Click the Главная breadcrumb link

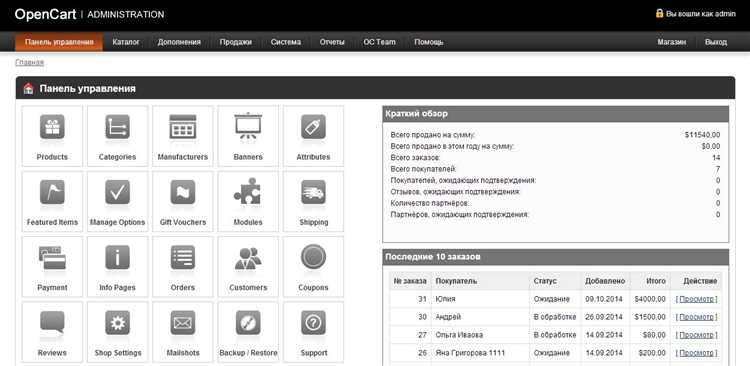(x=30, y=62)
